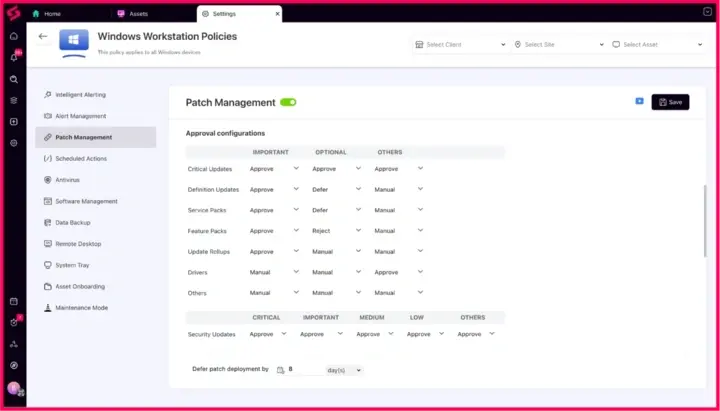Click the blue video help icon near Save
The image size is (720, 411).
(639, 101)
